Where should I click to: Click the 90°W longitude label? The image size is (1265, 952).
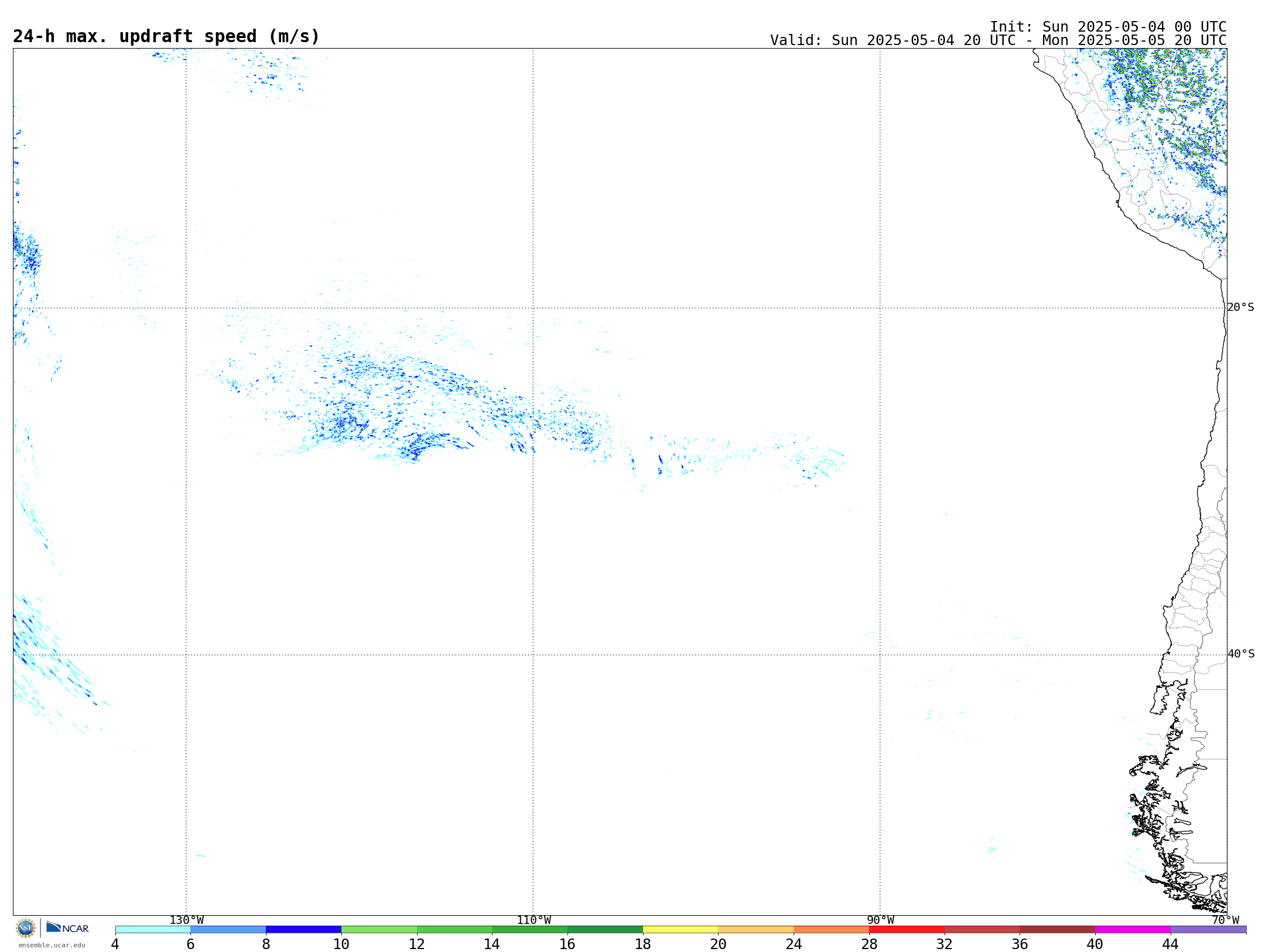pyautogui.click(x=880, y=920)
